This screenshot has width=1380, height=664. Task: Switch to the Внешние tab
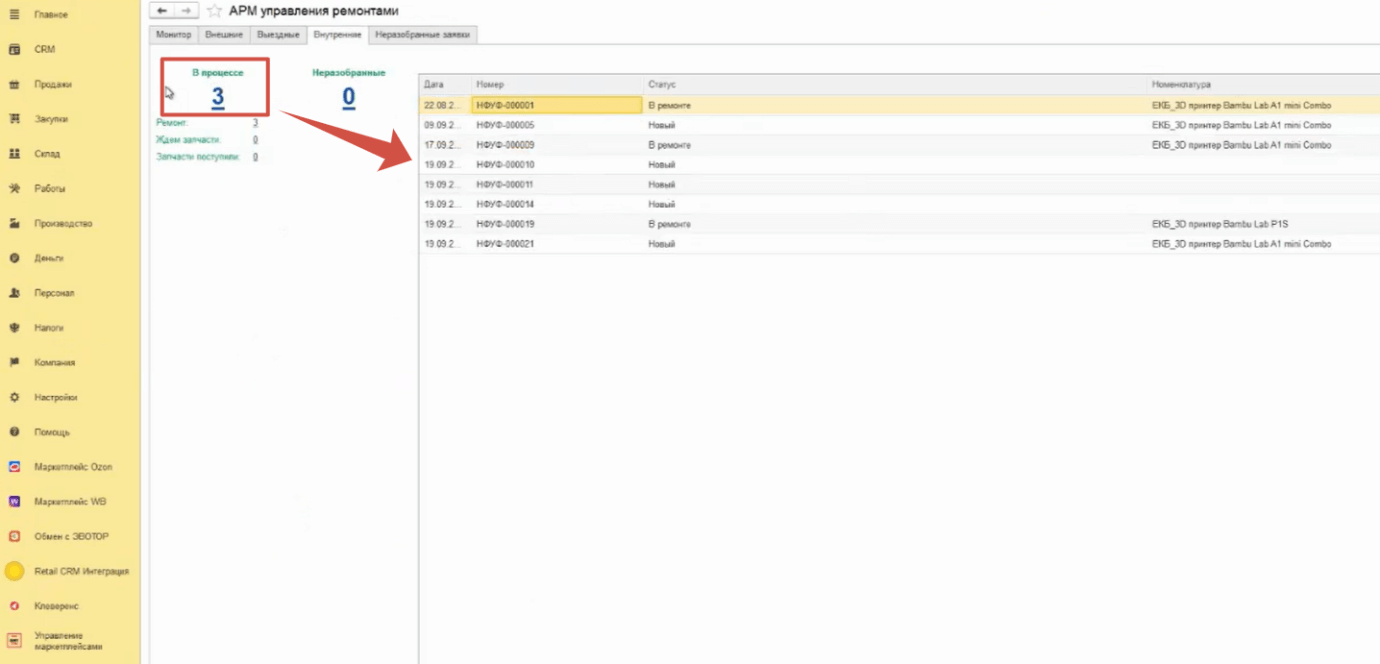click(224, 35)
